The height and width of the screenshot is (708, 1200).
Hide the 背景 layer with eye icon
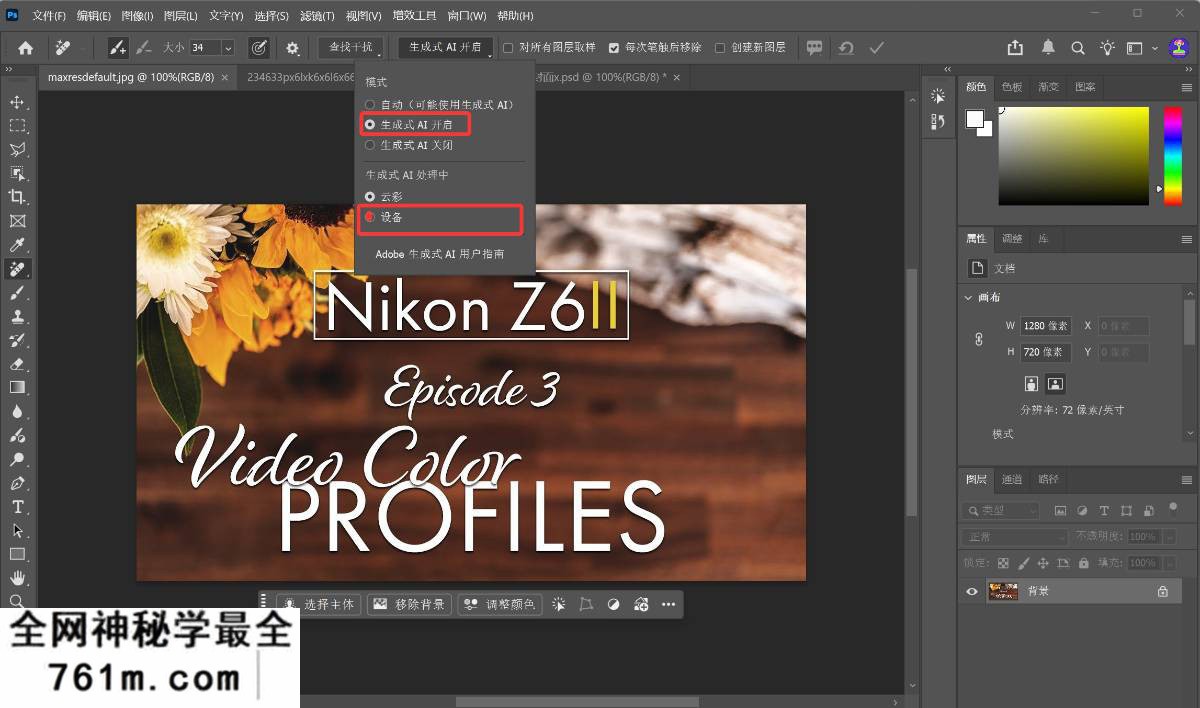[x=971, y=591]
